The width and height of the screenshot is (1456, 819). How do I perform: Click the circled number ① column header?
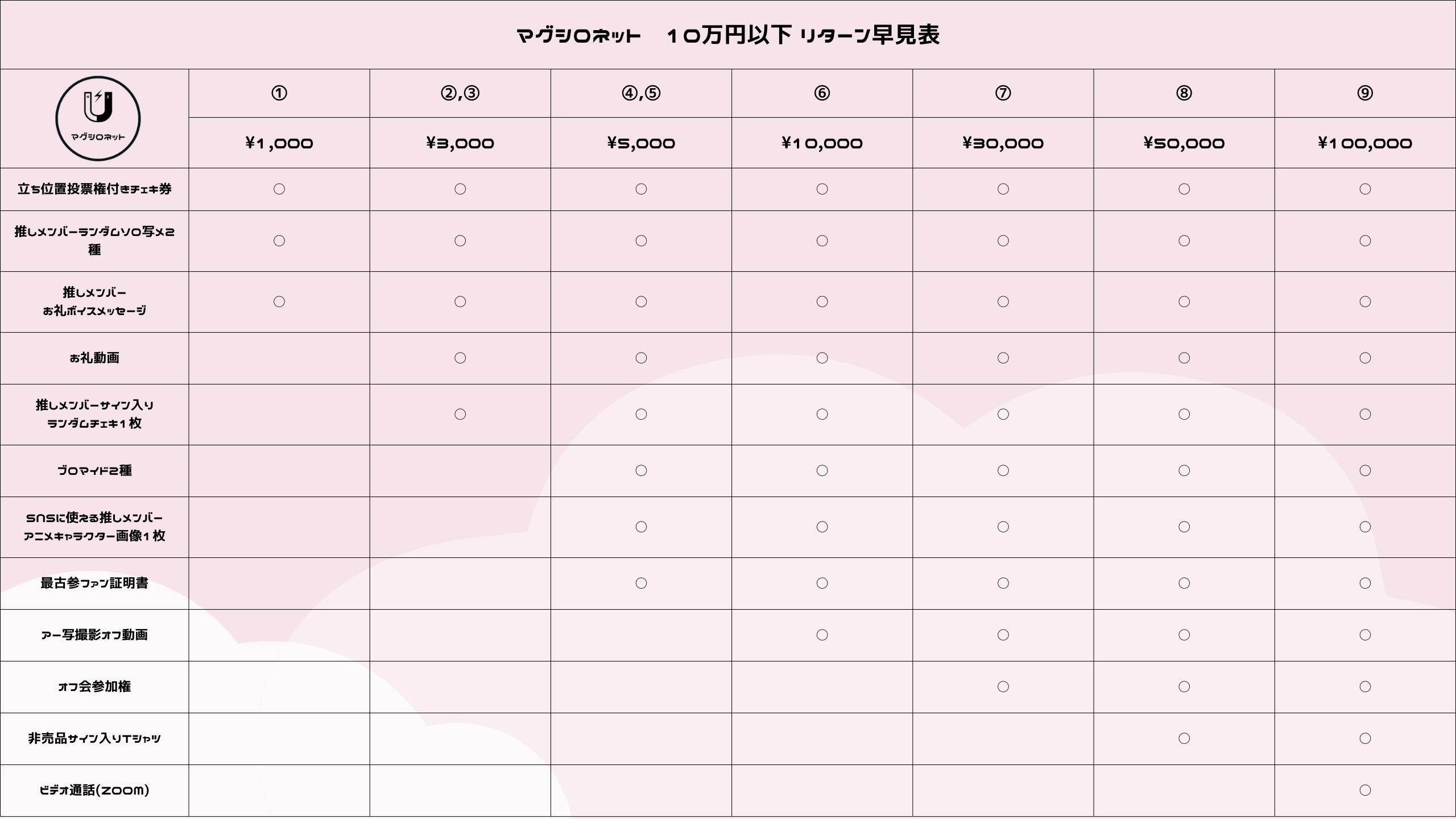click(x=279, y=93)
